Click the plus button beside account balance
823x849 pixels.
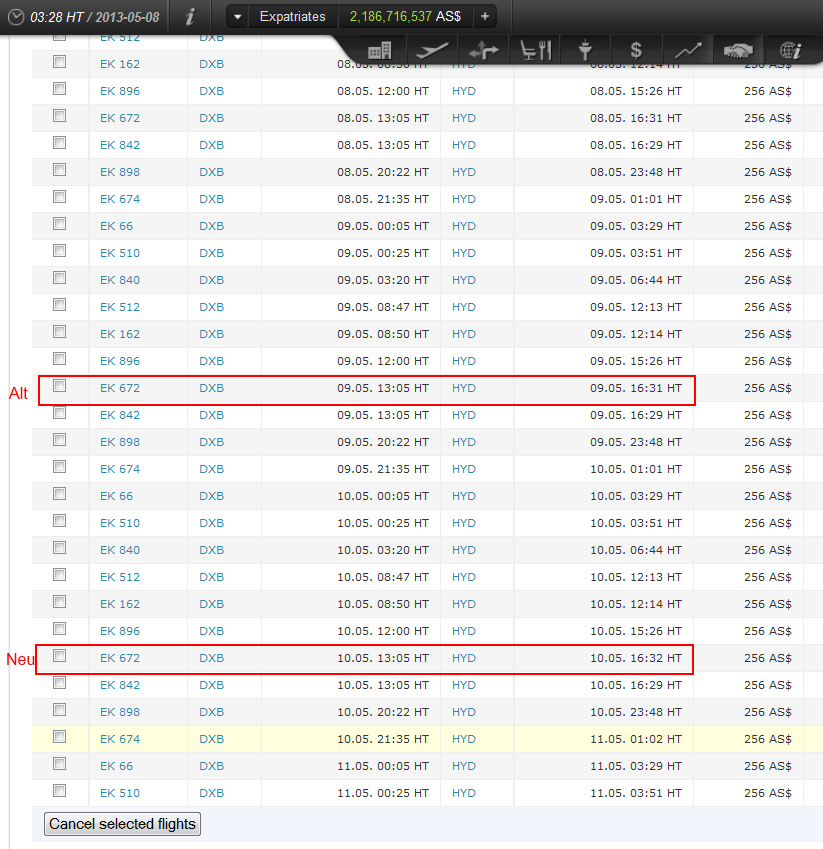coord(485,17)
